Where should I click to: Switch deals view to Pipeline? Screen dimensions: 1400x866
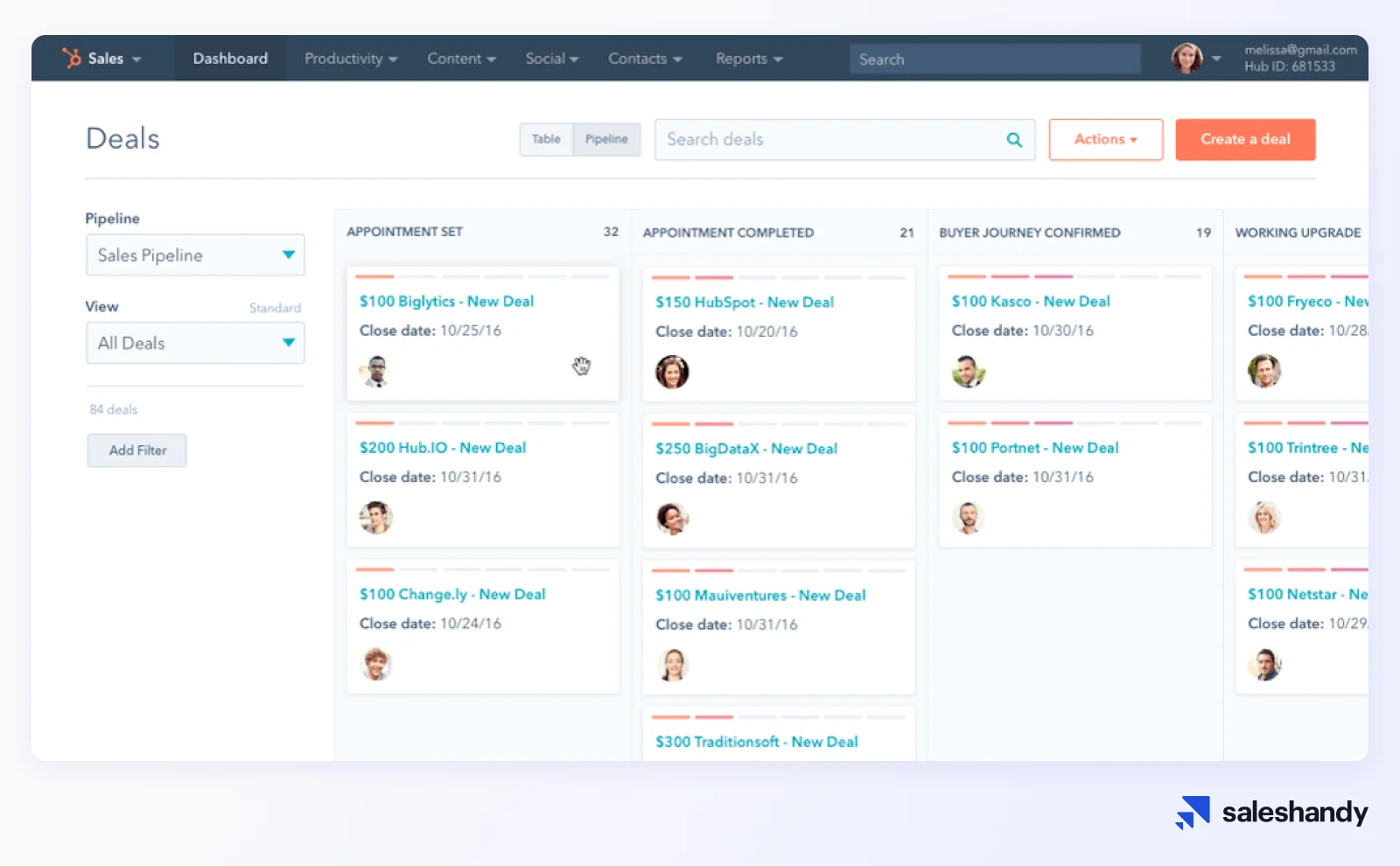(x=606, y=139)
